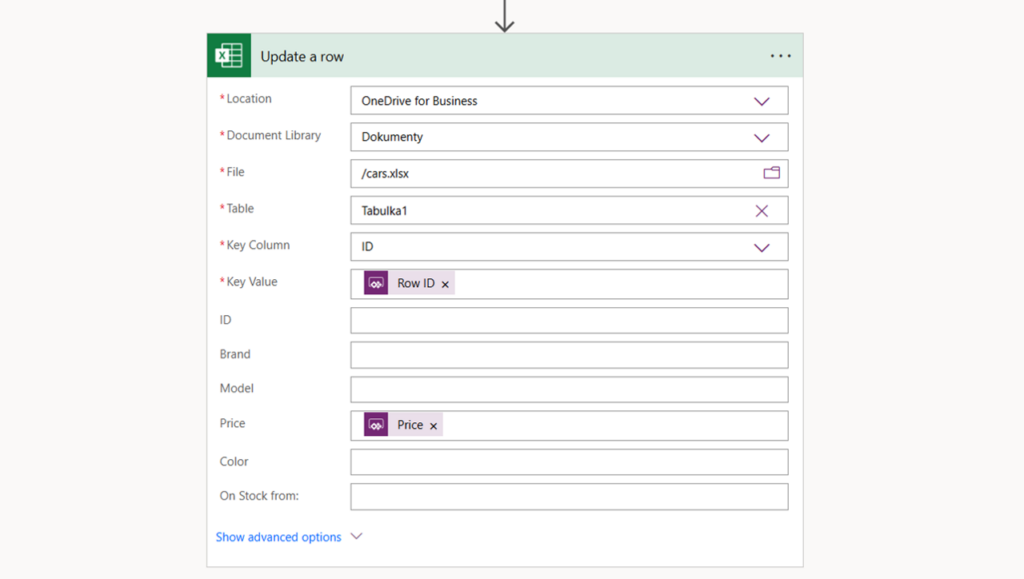The image size is (1024, 579).
Task: Remove the Price dynamic token
Action: [x=433, y=426]
